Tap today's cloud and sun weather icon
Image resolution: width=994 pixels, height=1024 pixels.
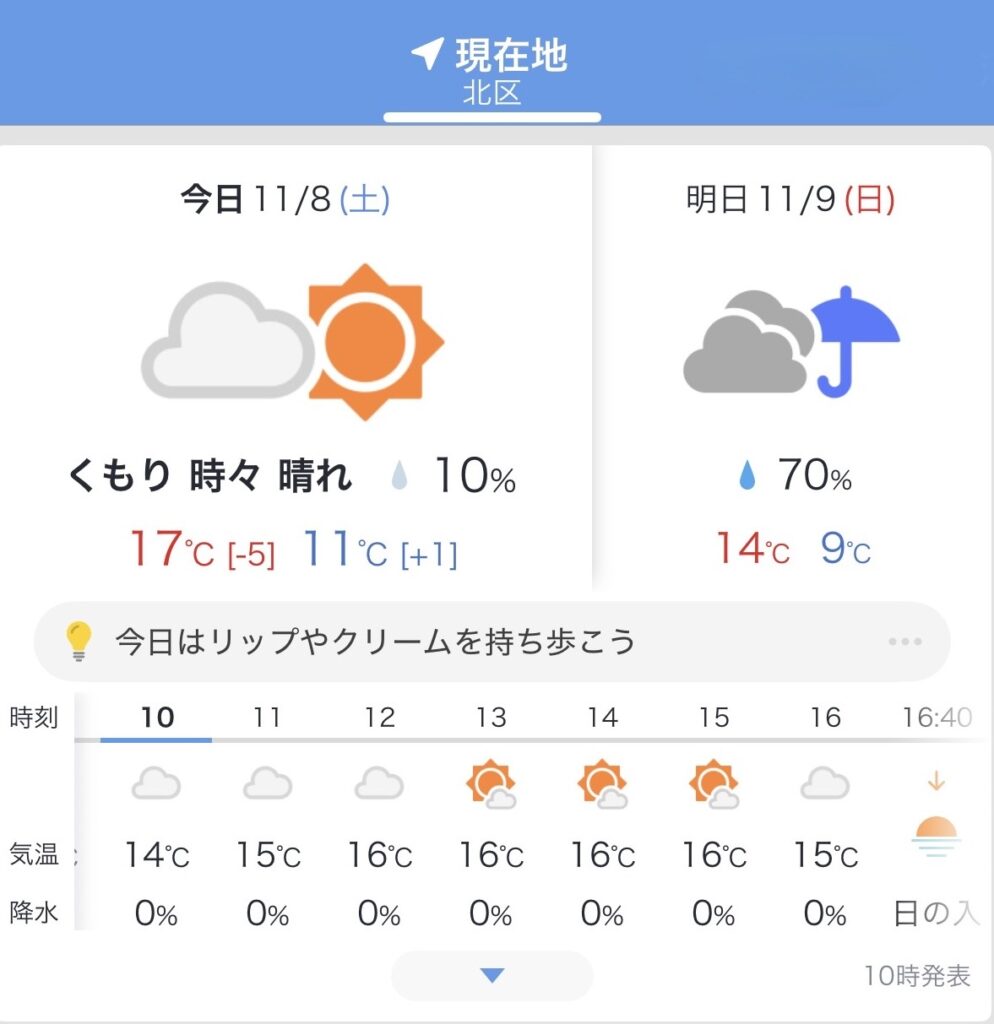click(x=292, y=342)
